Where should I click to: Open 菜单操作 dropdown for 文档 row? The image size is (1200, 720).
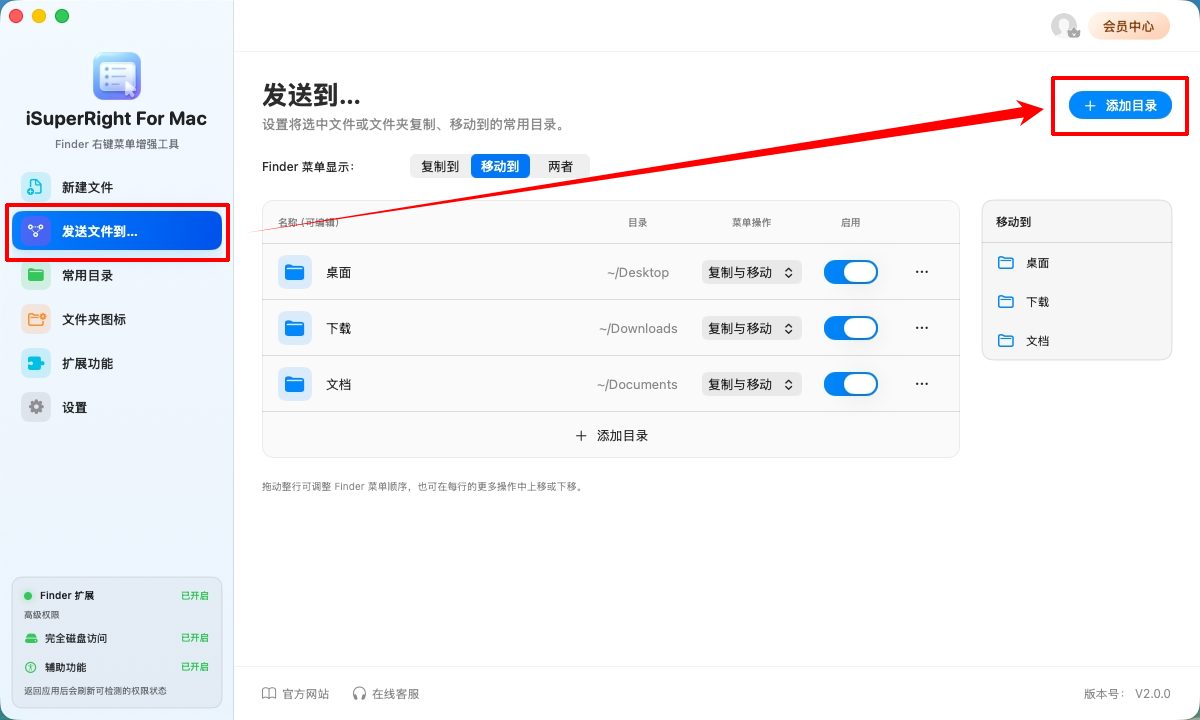tap(751, 384)
